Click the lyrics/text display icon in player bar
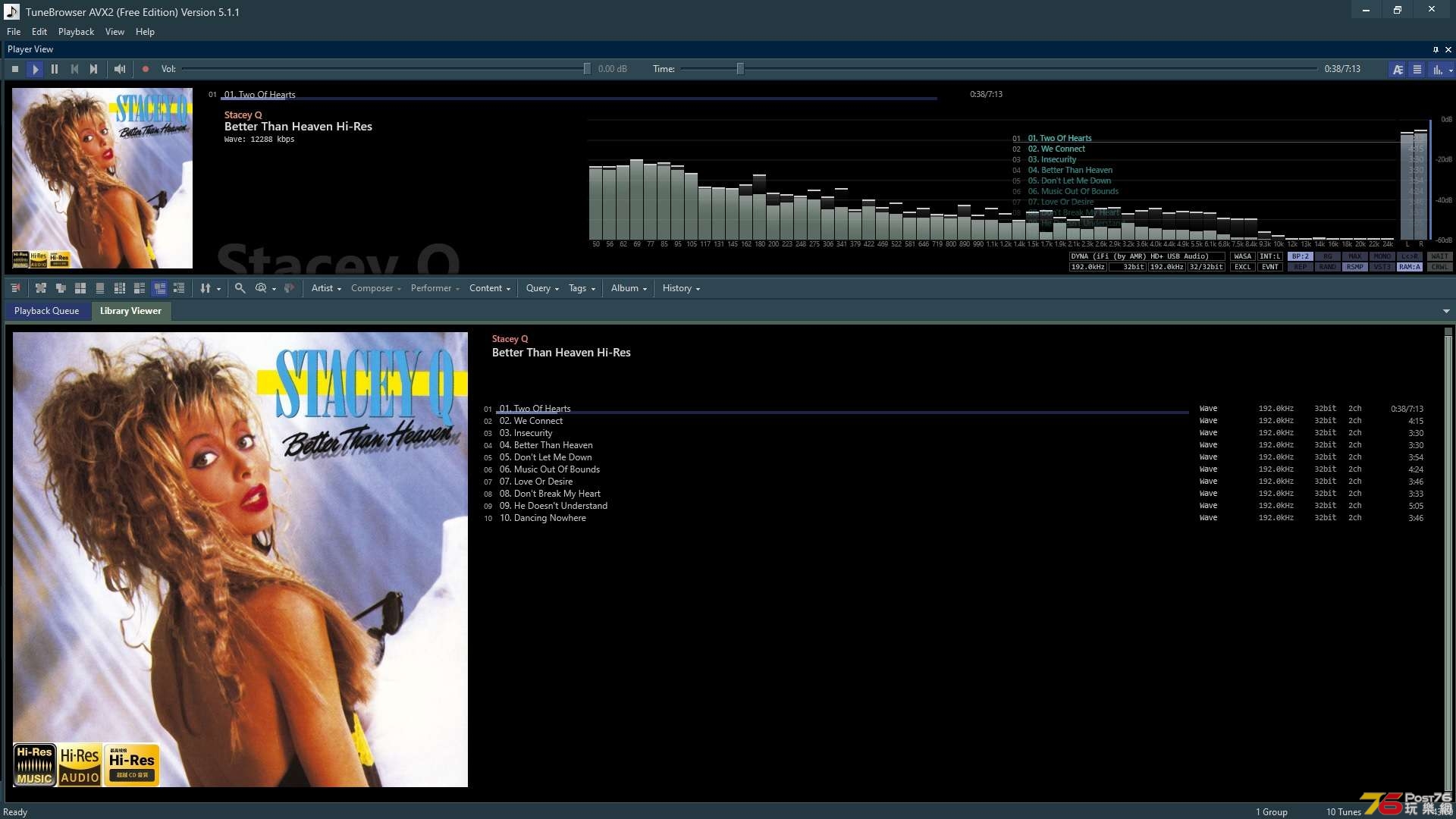 pos(1398,69)
